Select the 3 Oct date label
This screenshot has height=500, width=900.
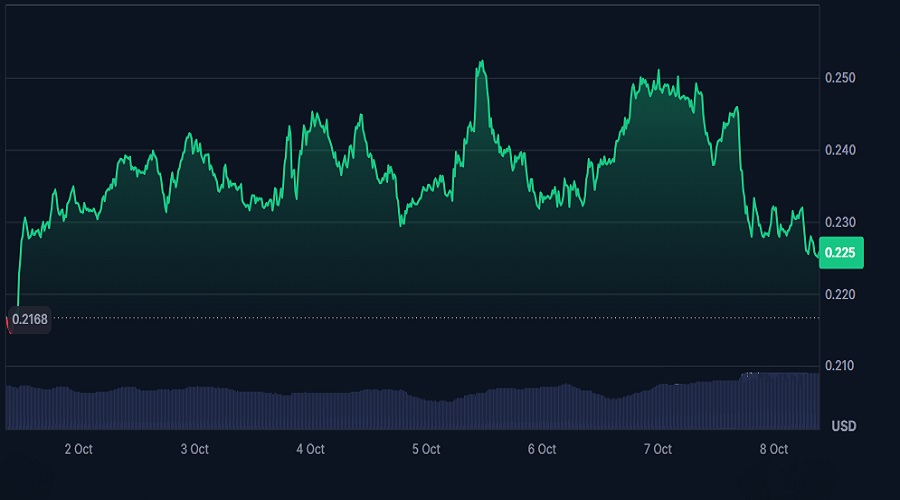pyautogui.click(x=194, y=449)
